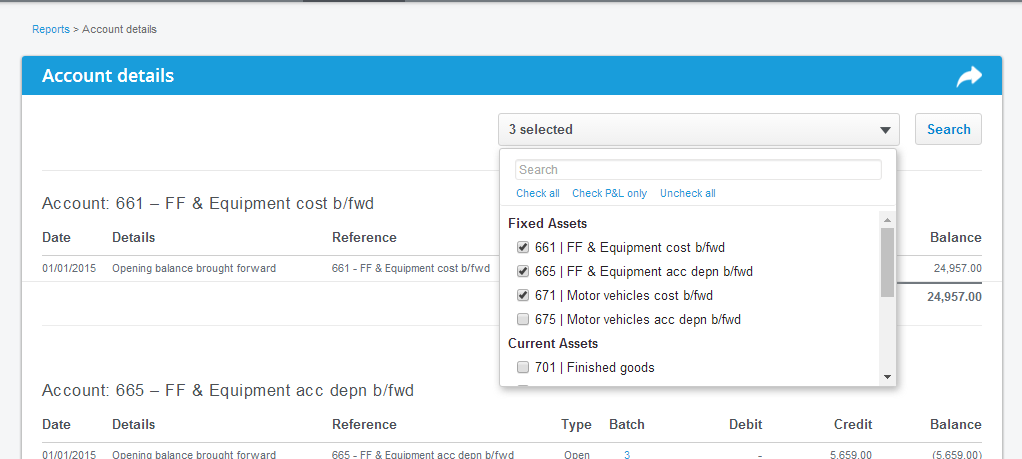Click the Debit column header in account 665
Image resolution: width=1022 pixels, height=459 pixels.
(746, 424)
